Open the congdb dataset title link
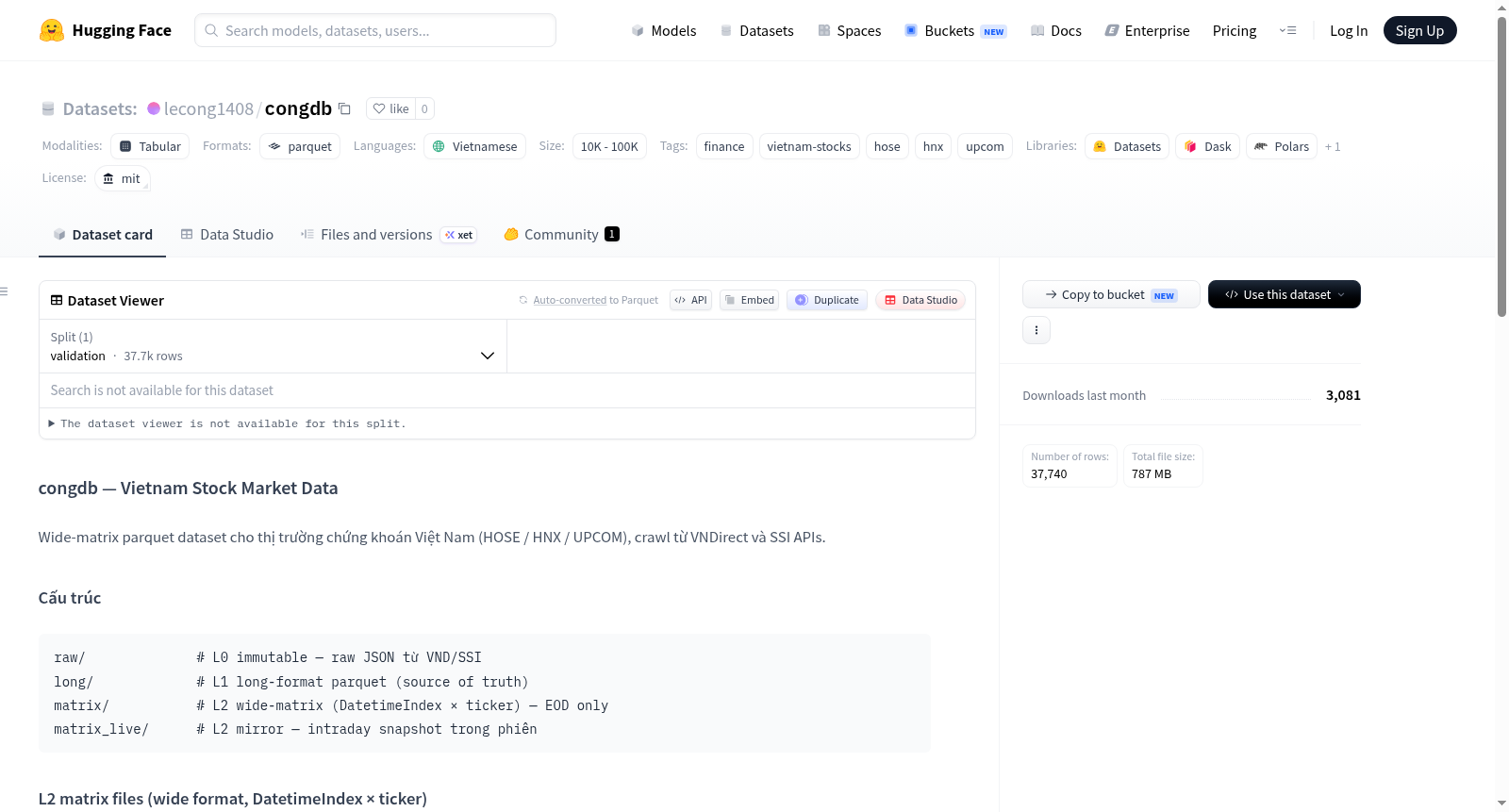Viewport: 1509px width, 812px height. coord(298,108)
